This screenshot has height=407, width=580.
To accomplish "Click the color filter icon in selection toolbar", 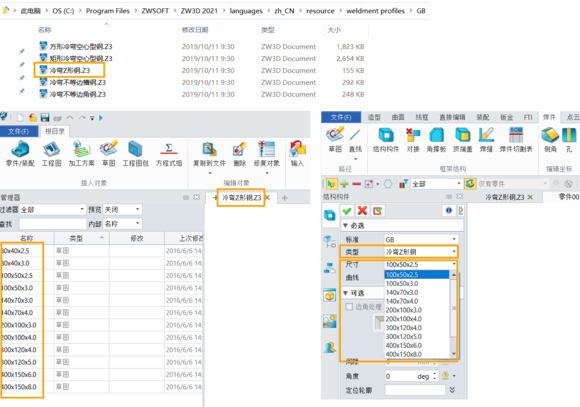I will point(403,184).
